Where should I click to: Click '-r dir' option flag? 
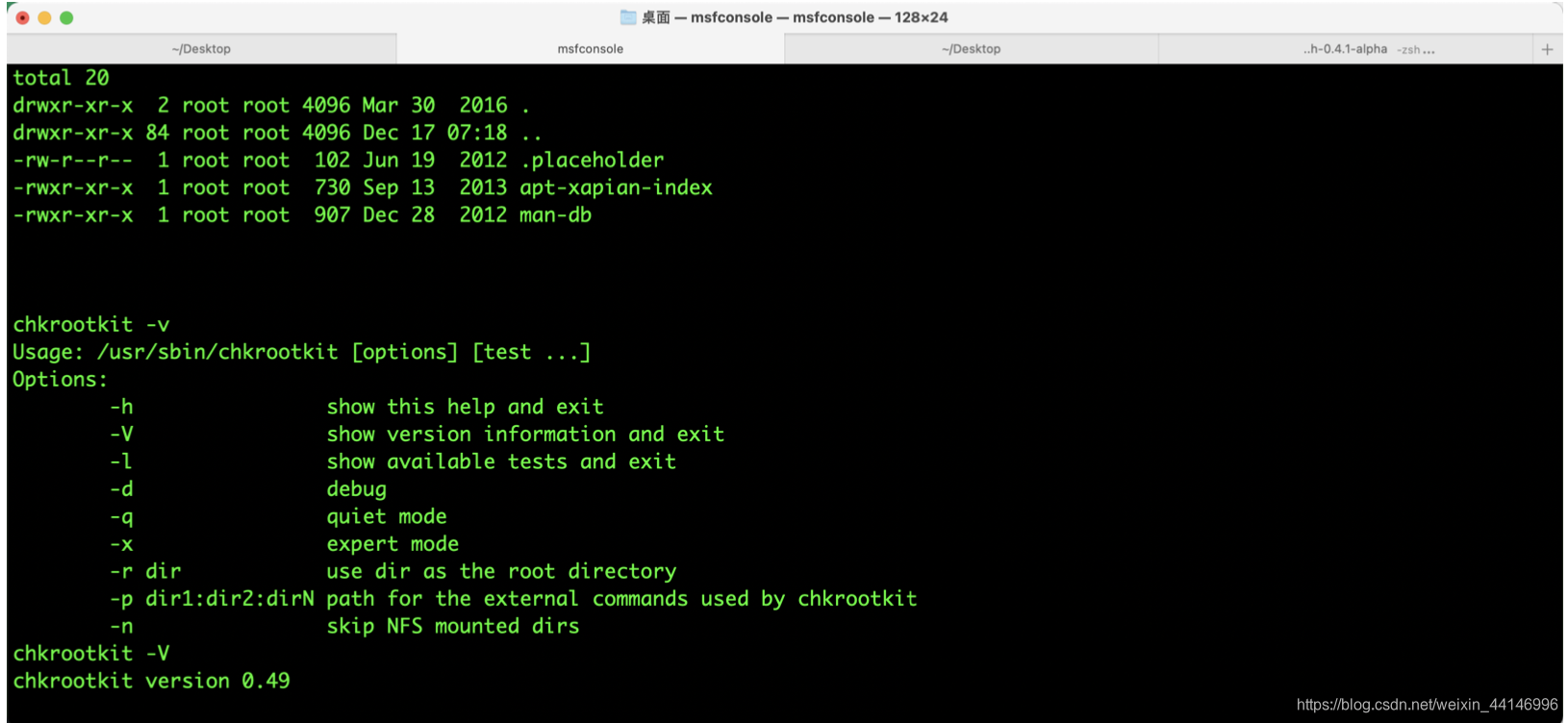[145, 571]
